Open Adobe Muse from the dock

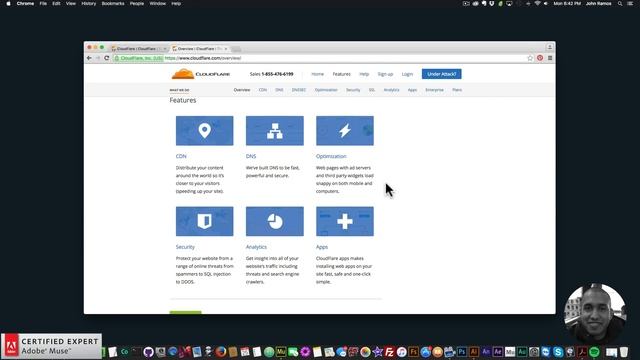pyautogui.click(x=281, y=351)
